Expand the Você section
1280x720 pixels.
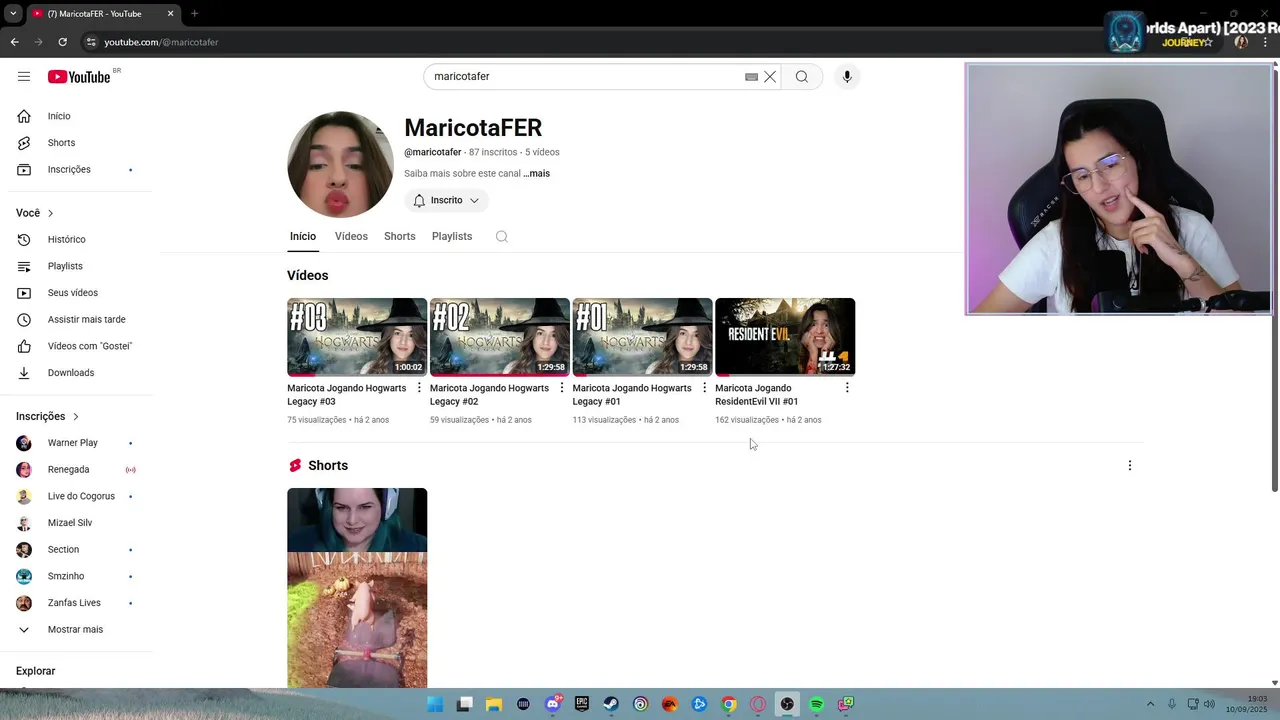[35, 213]
